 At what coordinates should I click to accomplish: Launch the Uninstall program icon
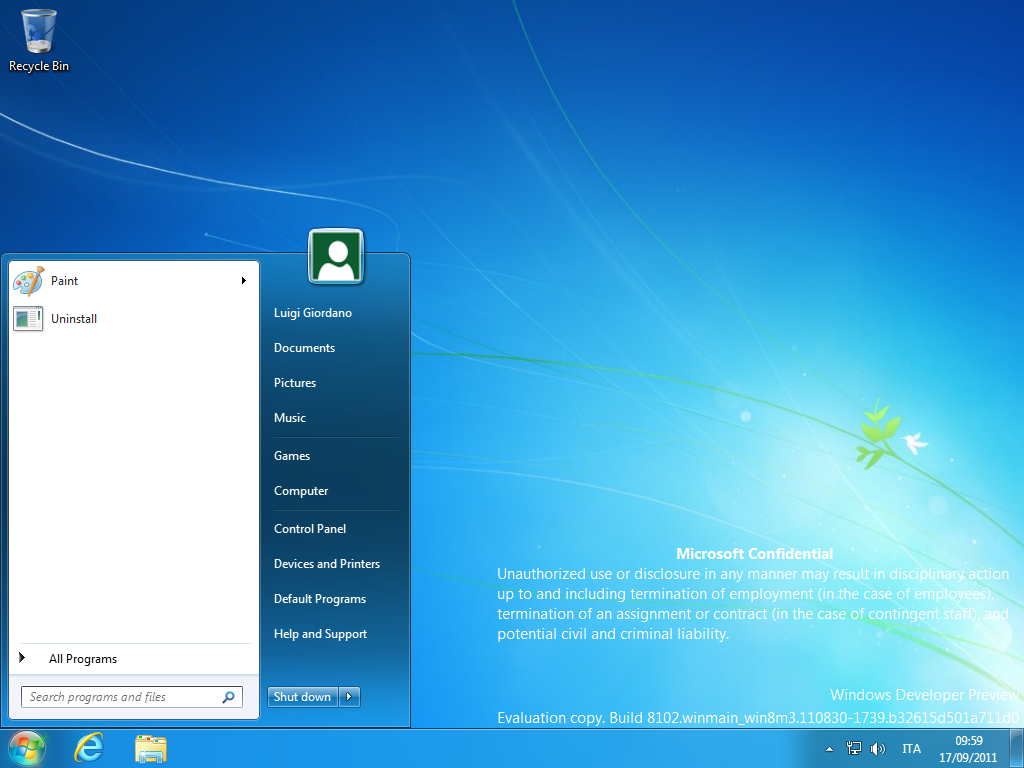point(28,319)
